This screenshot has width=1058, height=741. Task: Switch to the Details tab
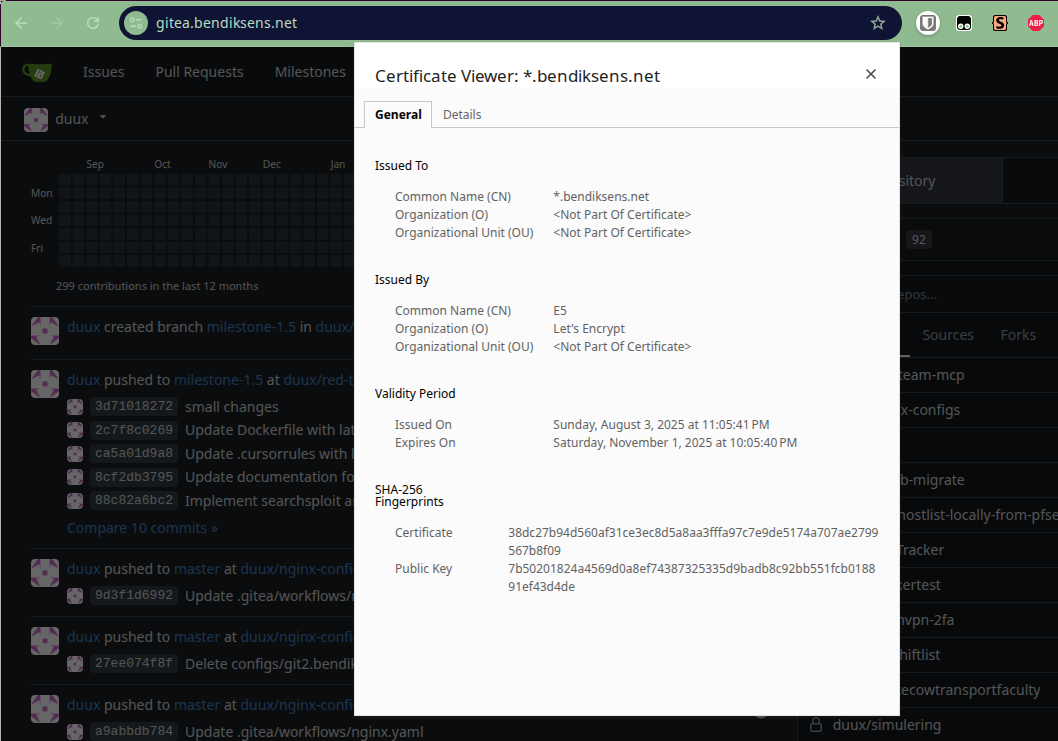(462, 115)
